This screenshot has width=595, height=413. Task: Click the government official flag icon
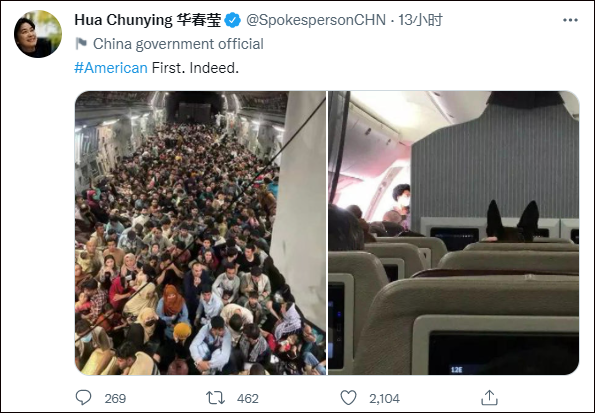click(81, 44)
